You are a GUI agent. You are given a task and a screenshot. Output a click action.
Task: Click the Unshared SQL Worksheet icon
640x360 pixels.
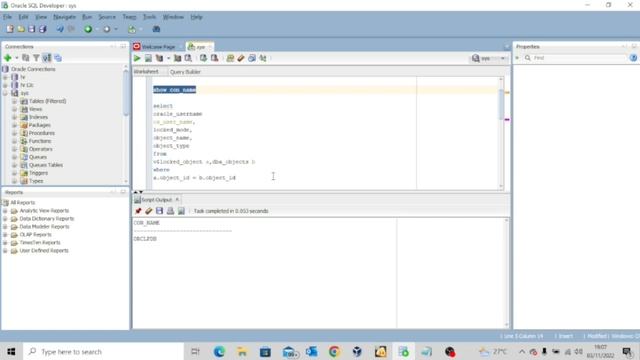(x=230, y=58)
